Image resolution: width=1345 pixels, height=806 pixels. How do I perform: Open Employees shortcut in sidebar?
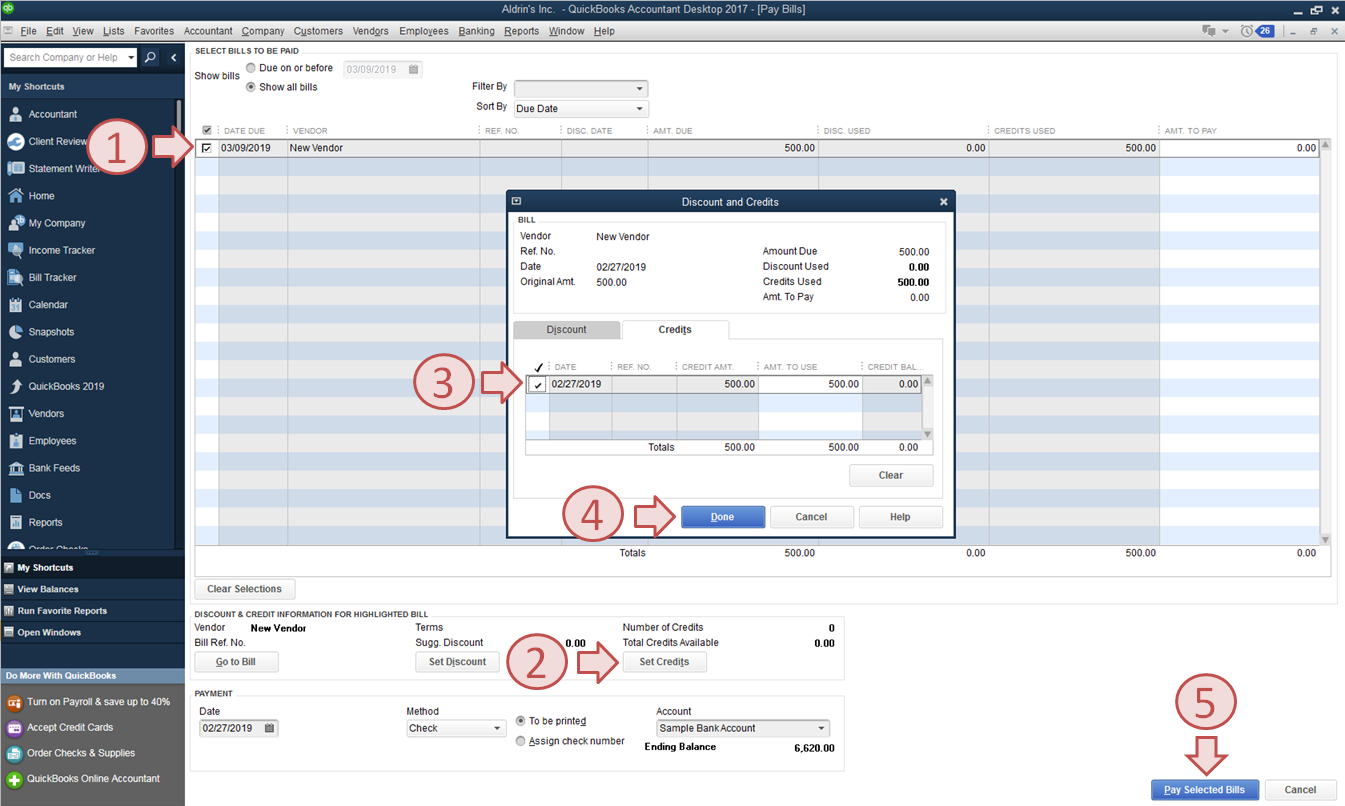coord(52,441)
